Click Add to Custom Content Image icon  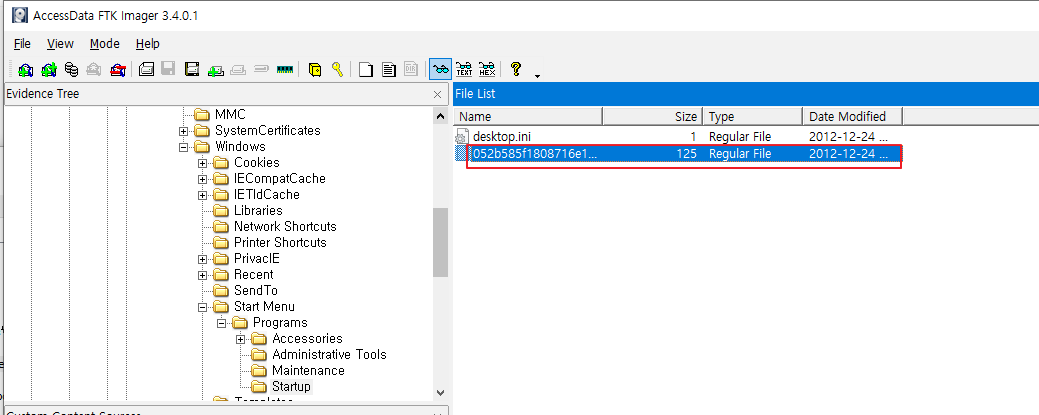[x=215, y=69]
